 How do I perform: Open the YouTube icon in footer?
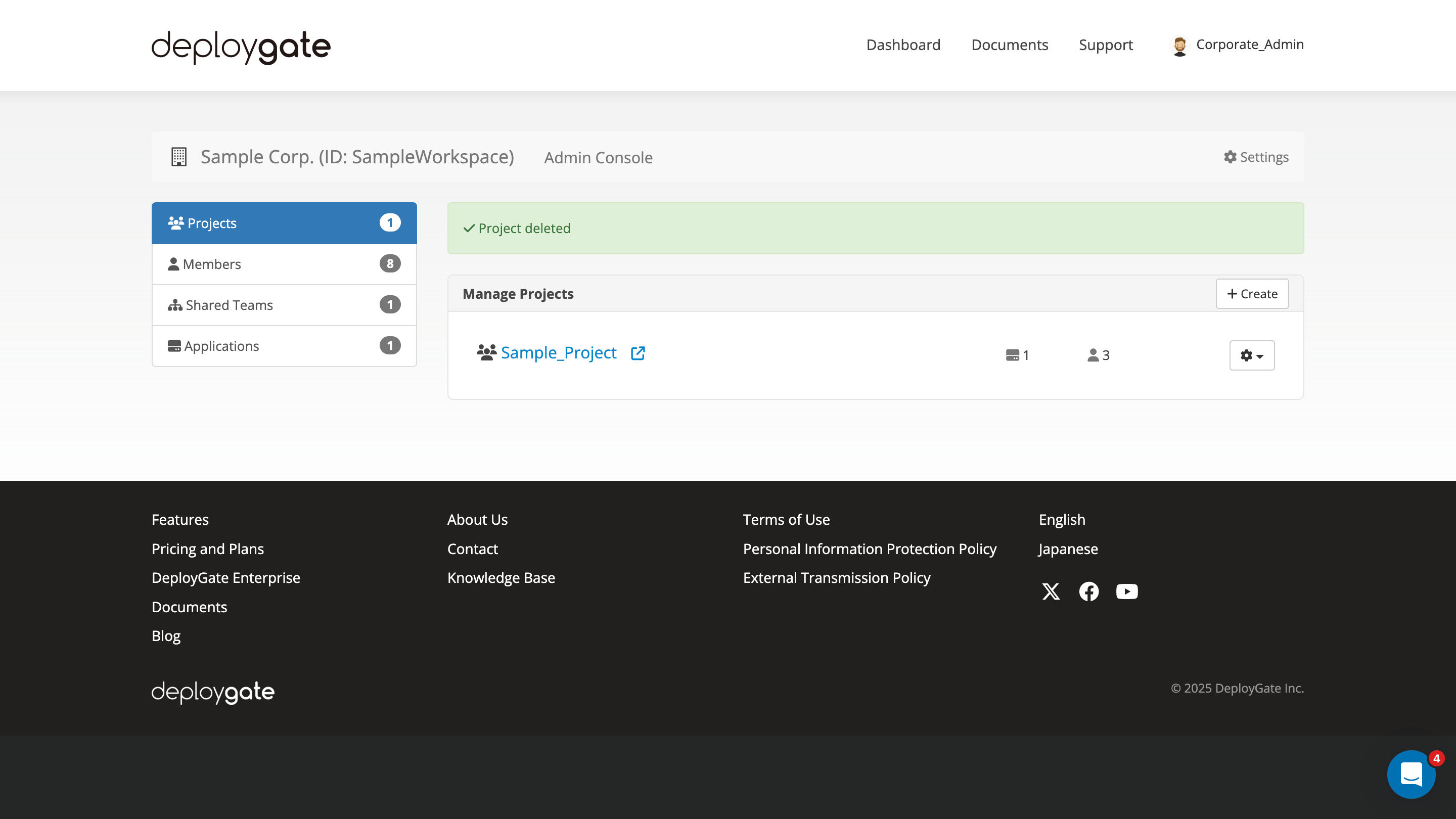[1126, 591]
